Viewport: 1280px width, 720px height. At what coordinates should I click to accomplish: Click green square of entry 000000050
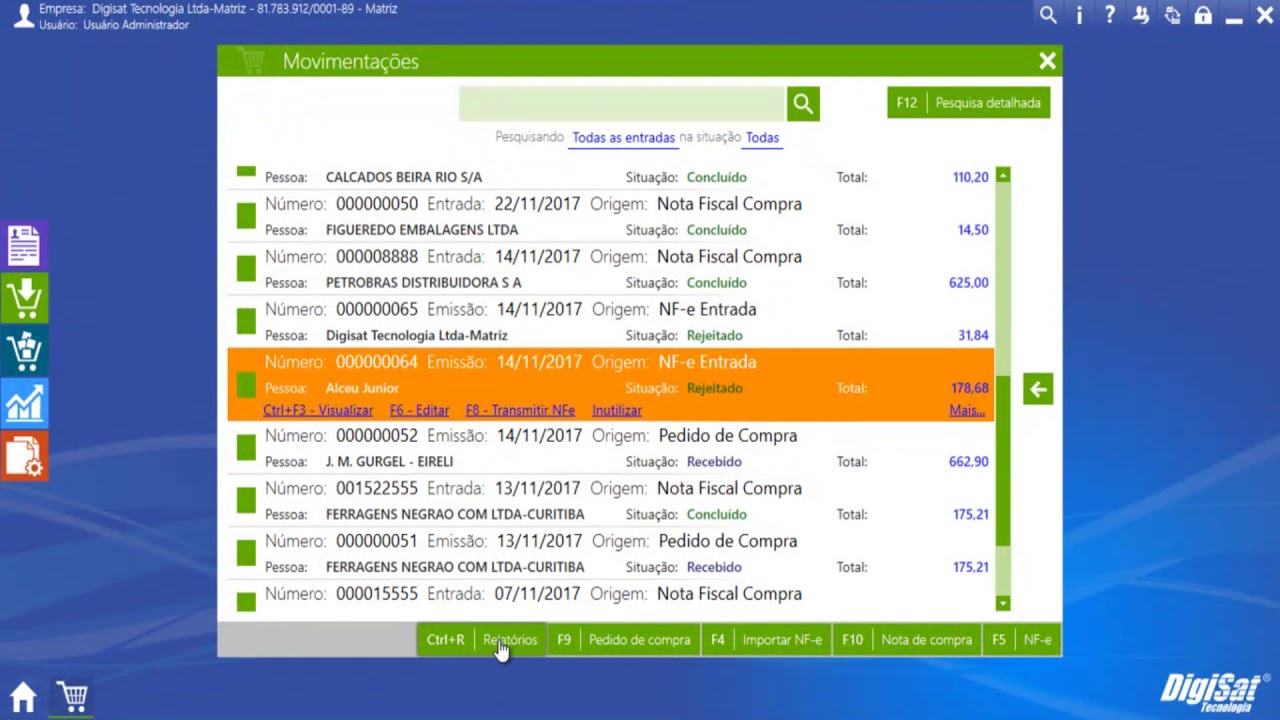(246, 216)
